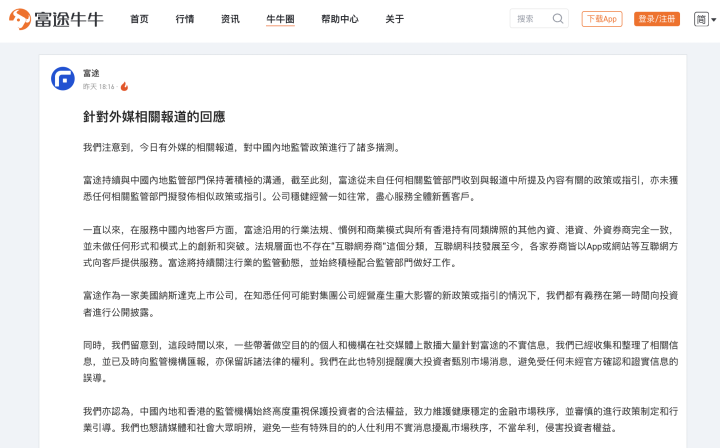Click paragraph starting 一直以來，在服務中國內地客戶
The image size is (720, 448).
[x=381, y=246]
